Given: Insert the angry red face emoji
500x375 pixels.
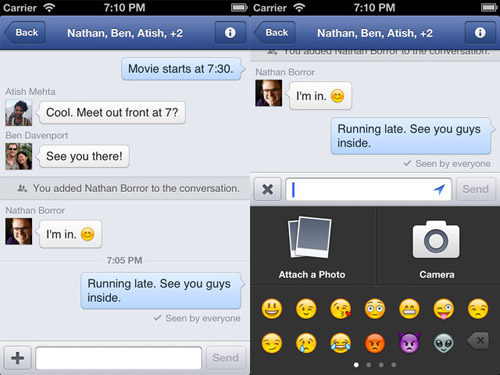Looking at the screenshot, I should pyautogui.click(x=375, y=343).
